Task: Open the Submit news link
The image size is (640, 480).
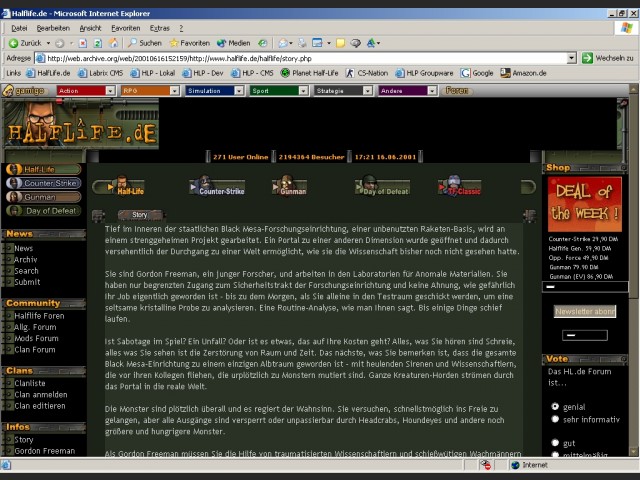Action: [x=27, y=282]
